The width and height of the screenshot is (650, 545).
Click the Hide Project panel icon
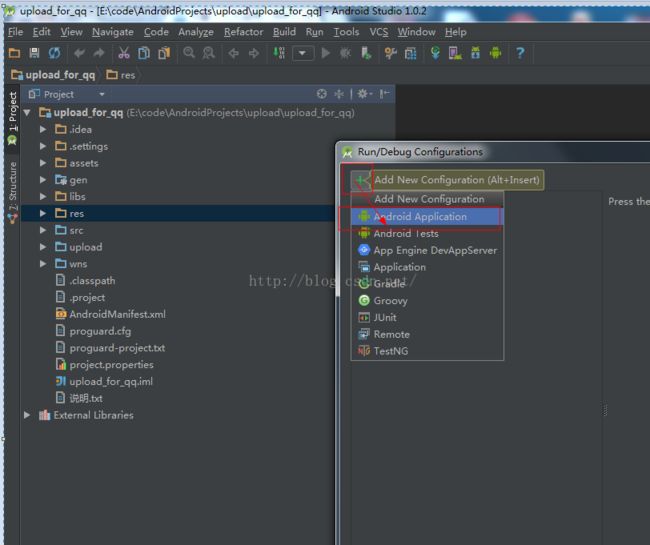click(x=384, y=94)
